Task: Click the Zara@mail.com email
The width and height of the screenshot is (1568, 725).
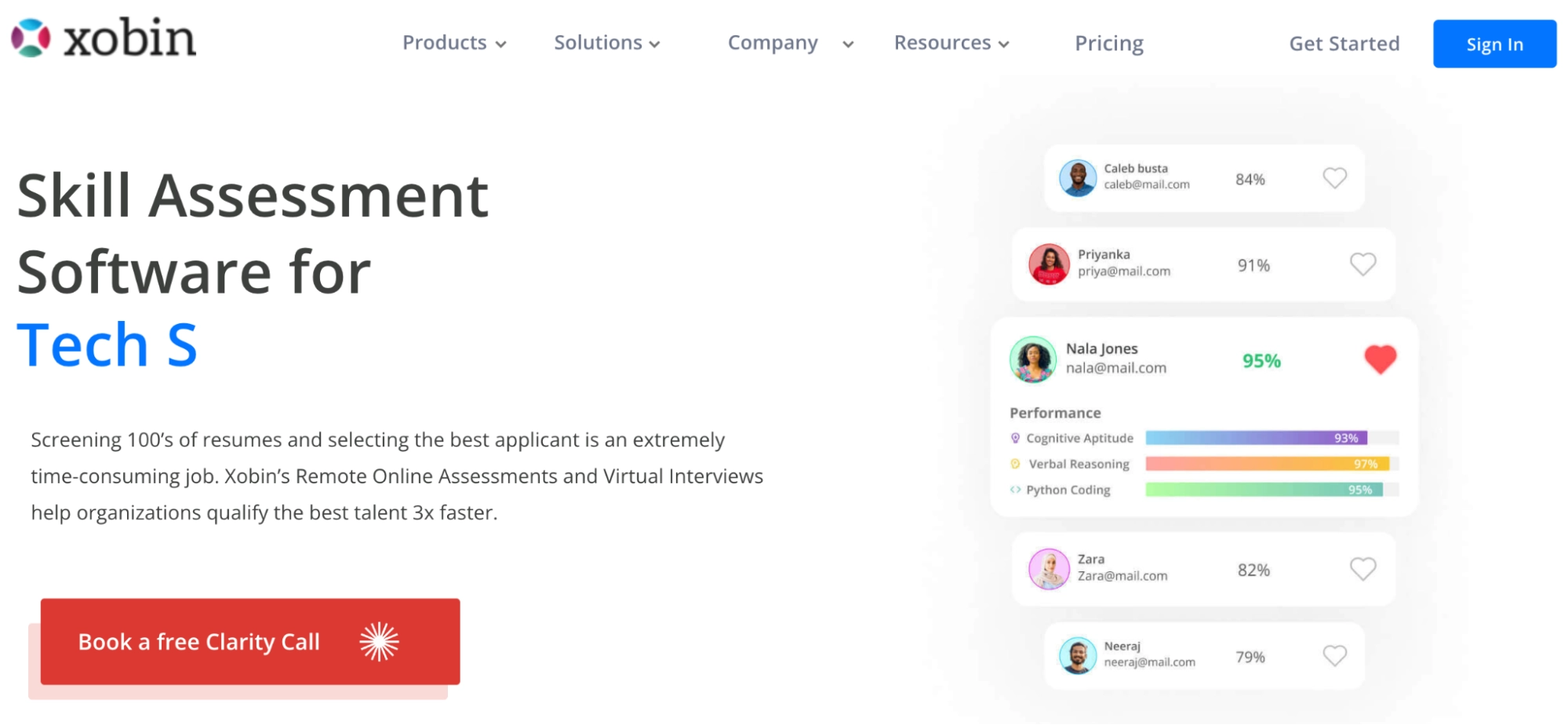Action: [1122, 576]
